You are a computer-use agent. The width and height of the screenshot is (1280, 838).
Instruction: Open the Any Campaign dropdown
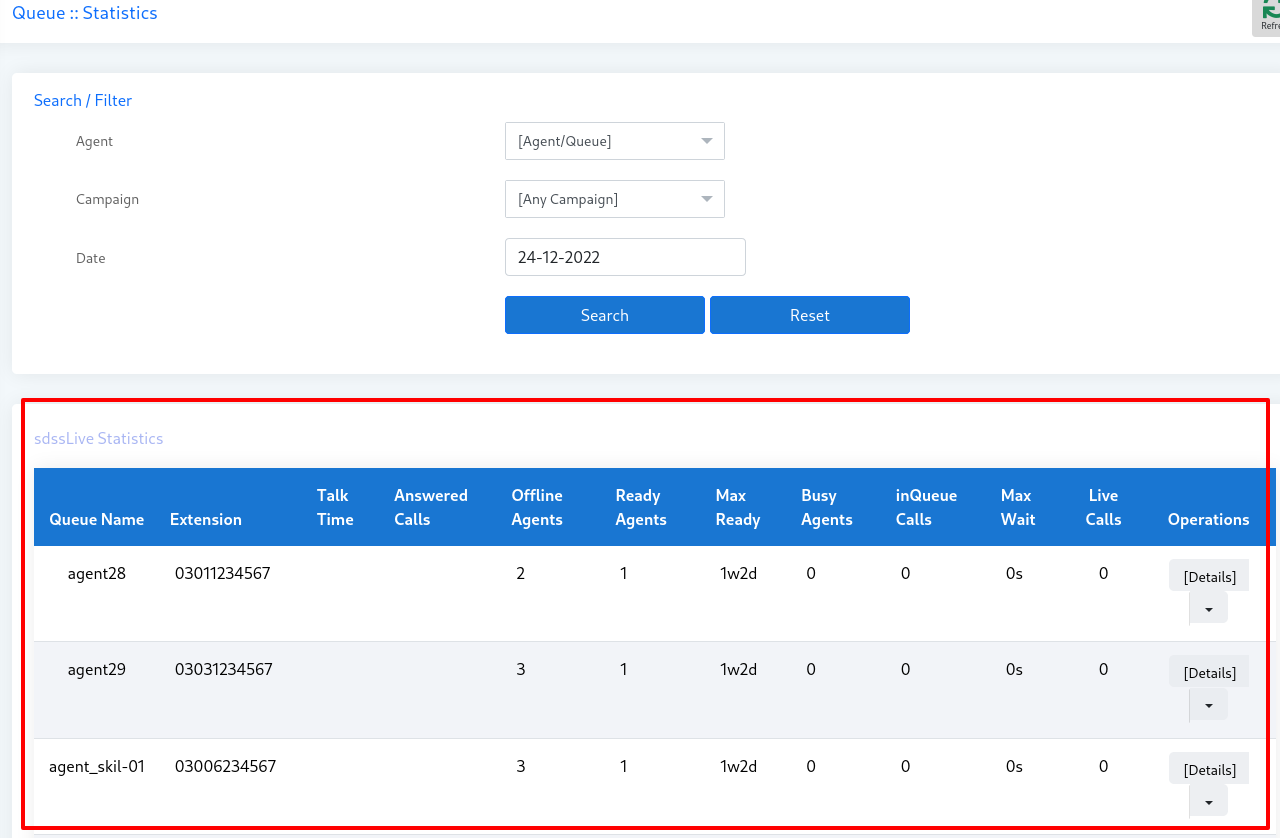614,199
